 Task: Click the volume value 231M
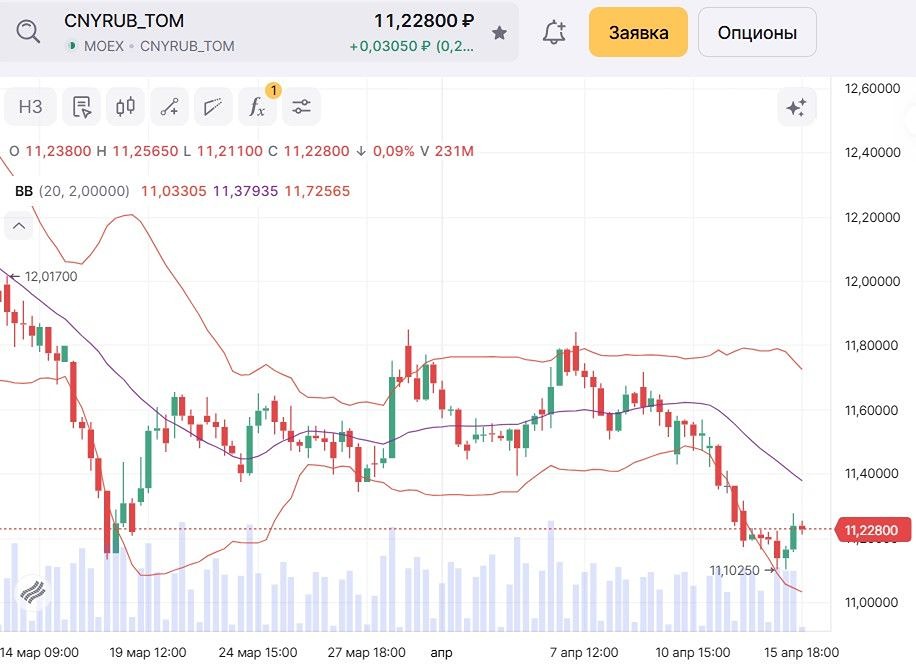tap(454, 151)
